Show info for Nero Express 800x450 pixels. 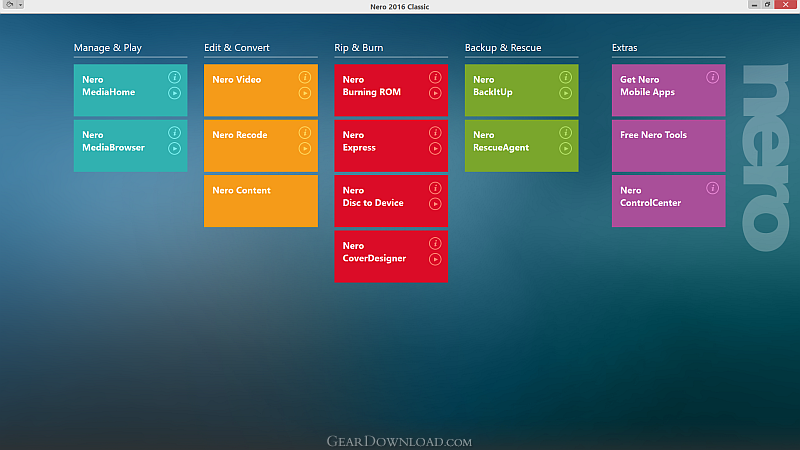(435, 133)
